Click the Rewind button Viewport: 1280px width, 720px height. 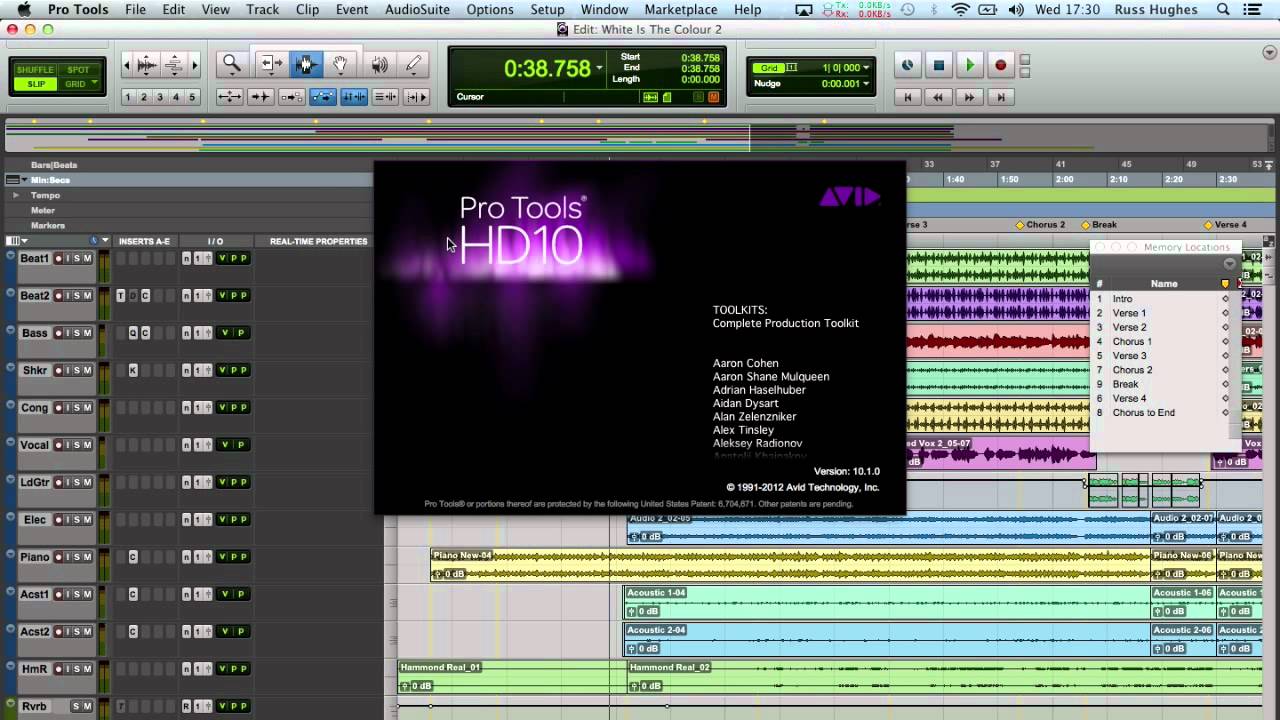click(x=938, y=97)
